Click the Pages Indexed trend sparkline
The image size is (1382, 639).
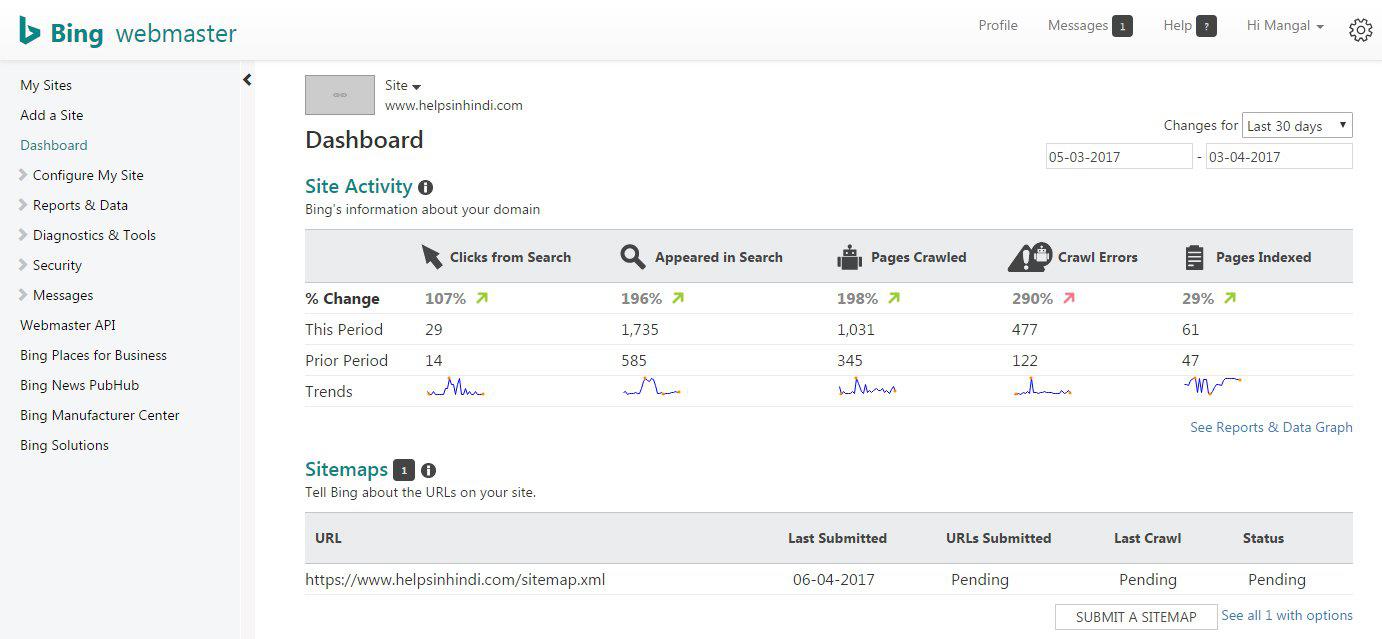tap(1212, 385)
